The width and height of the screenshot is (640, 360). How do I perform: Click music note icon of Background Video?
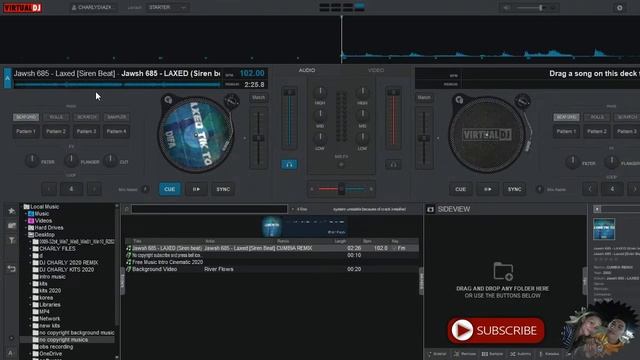click(128, 269)
